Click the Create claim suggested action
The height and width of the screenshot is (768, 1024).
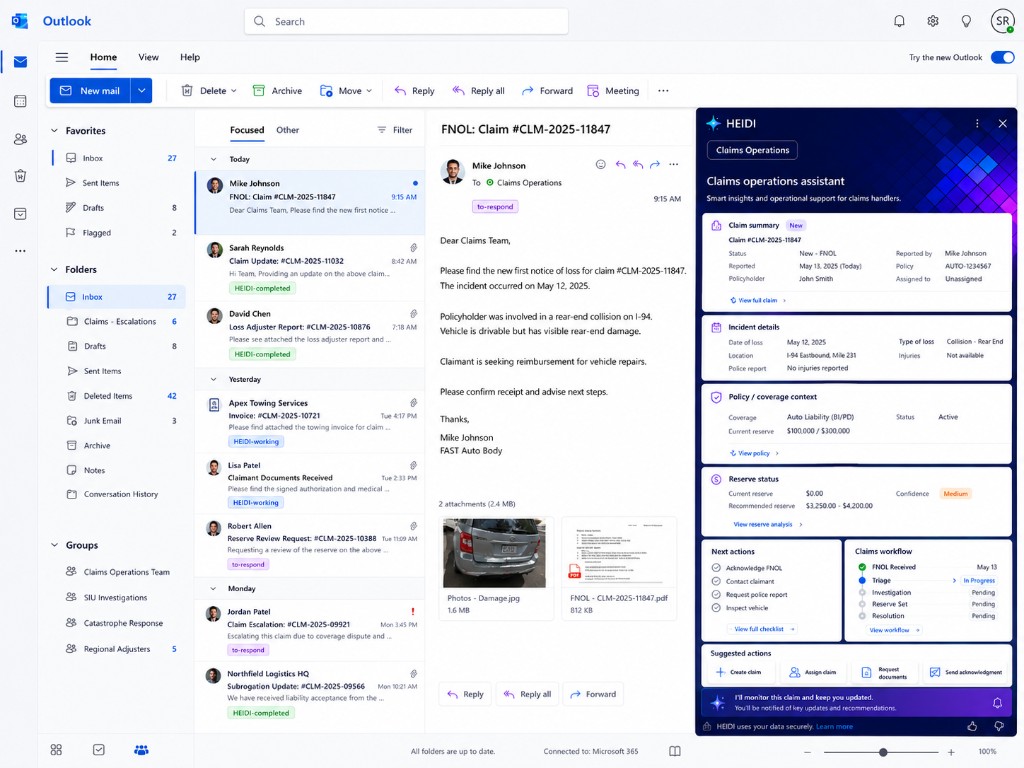coord(739,672)
